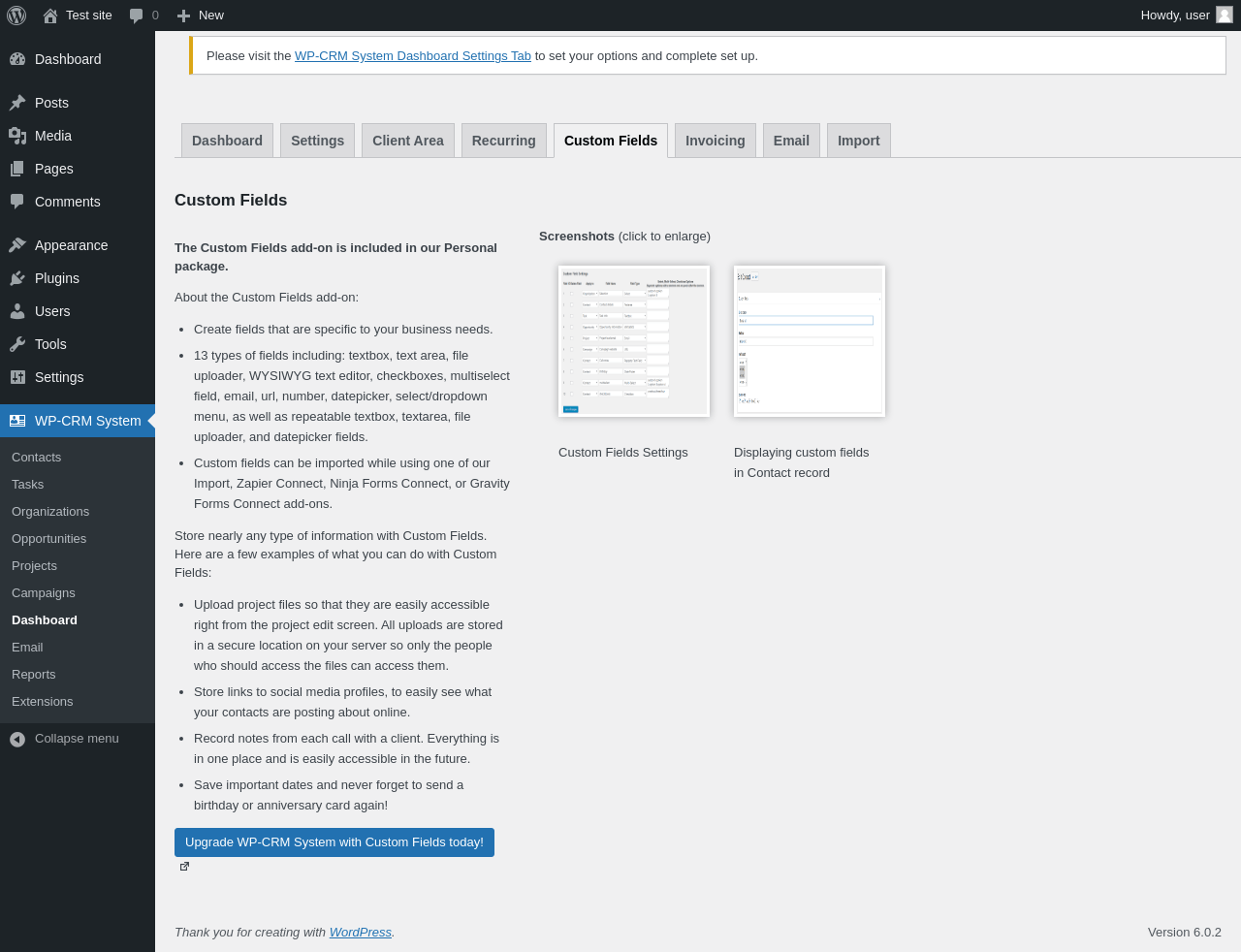This screenshot has height=952, width=1241.
Task: Follow the WordPress link in footer
Action: [x=361, y=933]
